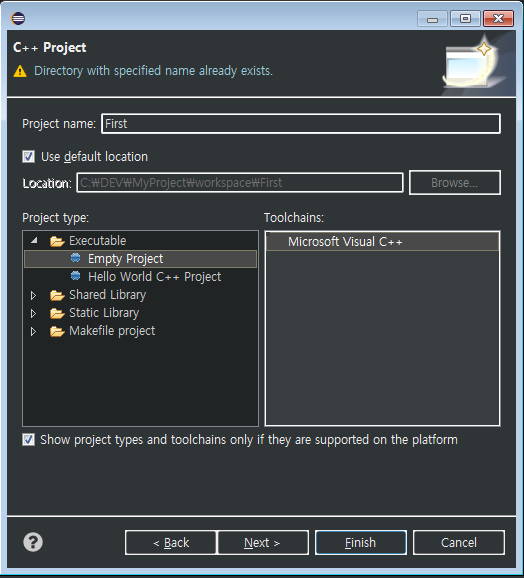This screenshot has width=524, height=578.
Task: Expand the Shared Library tree node
Action: [x=33, y=295]
